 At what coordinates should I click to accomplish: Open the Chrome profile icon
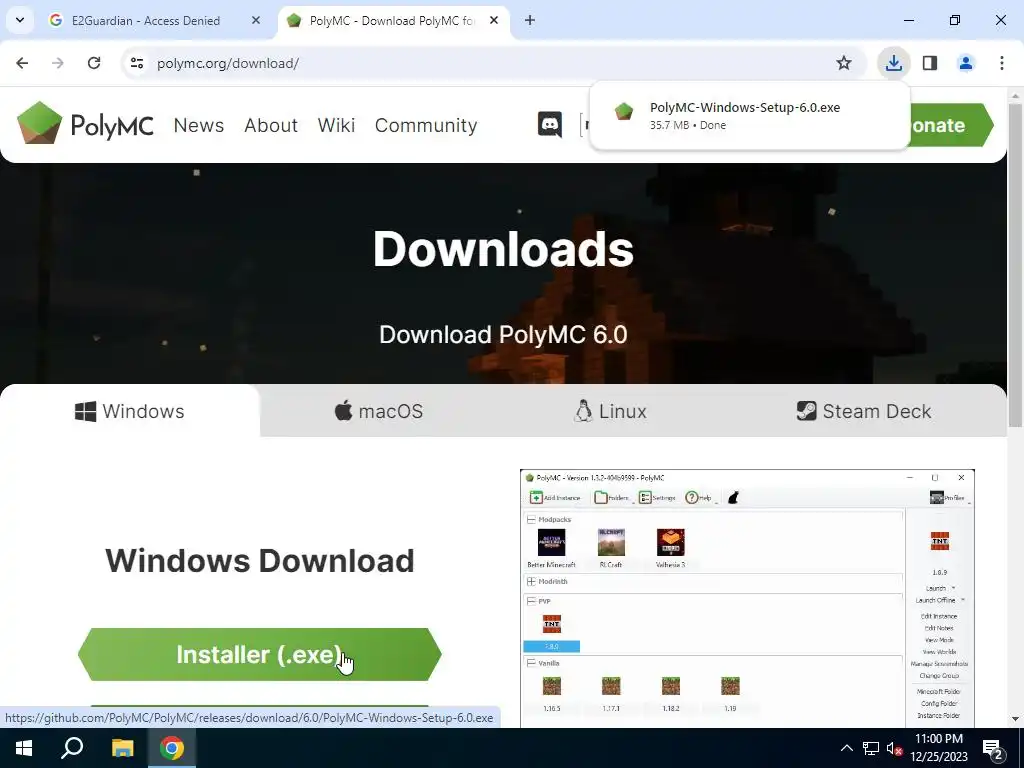[965, 63]
